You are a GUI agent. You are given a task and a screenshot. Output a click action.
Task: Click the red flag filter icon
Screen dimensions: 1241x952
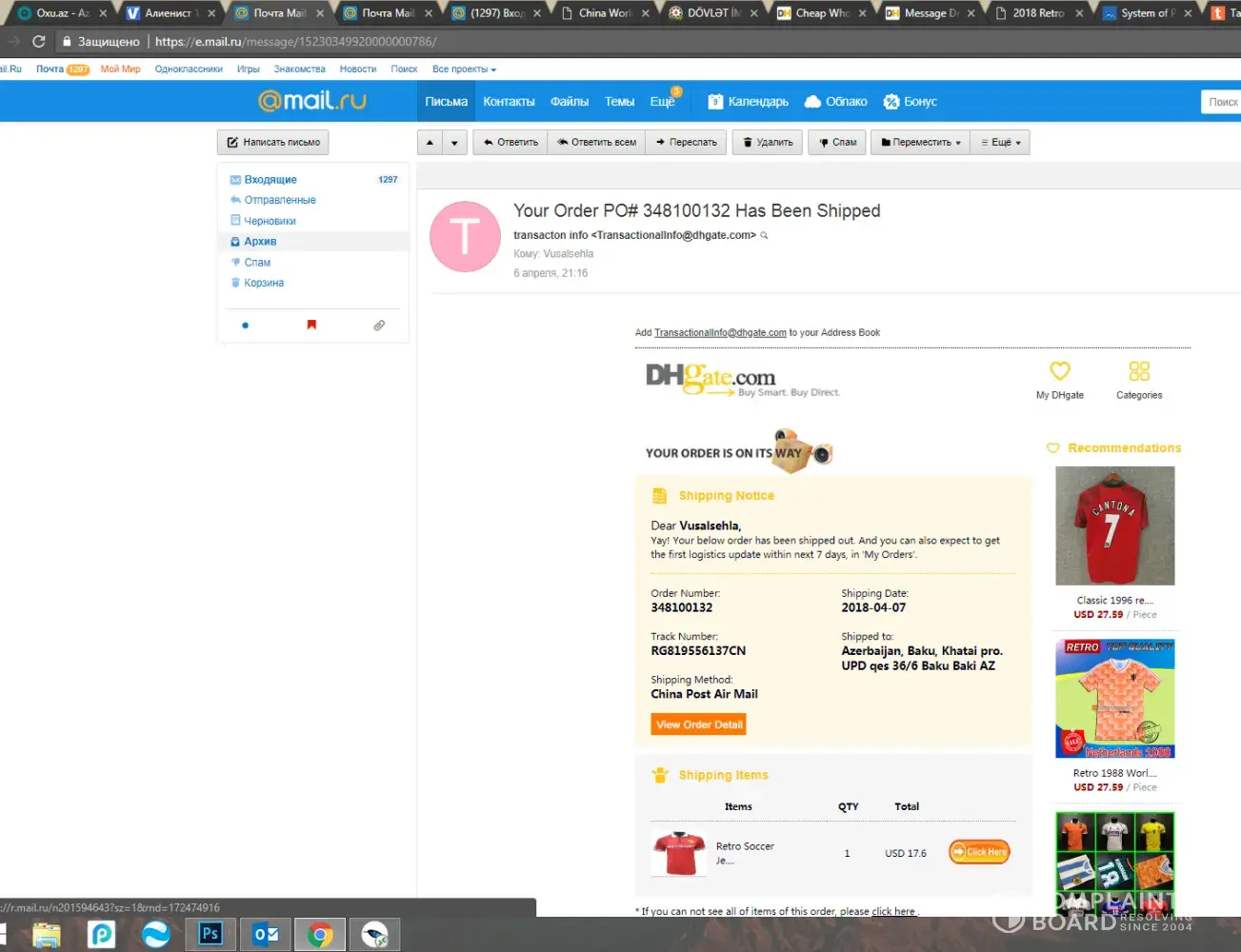click(x=311, y=325)
